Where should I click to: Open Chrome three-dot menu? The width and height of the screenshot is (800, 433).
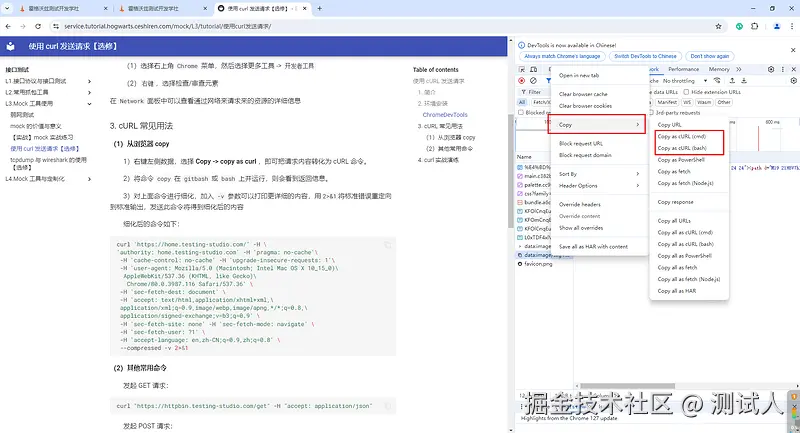[x=792, y=26]
